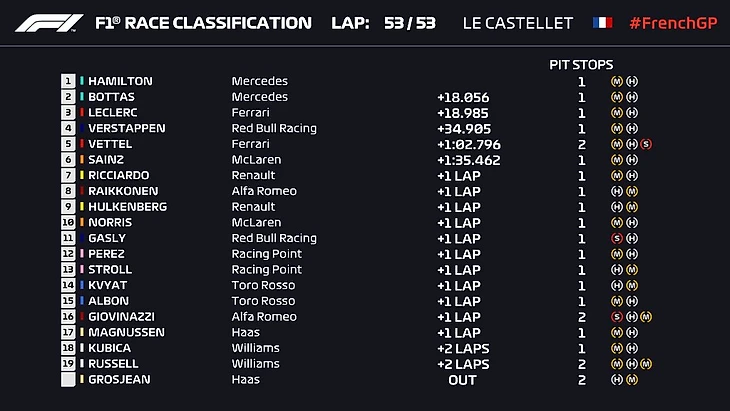Click Vettel's red soft tyre icon
The image size is (730, 411).
(647, 144)
